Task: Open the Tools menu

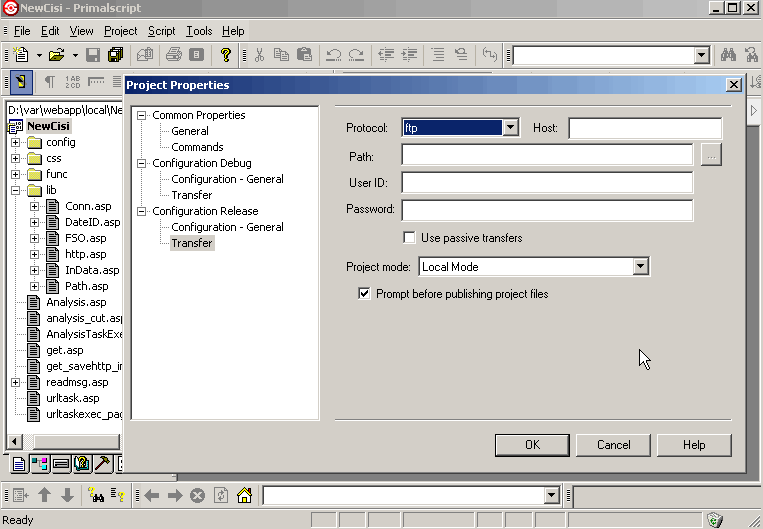Action: tap(199, 31)
